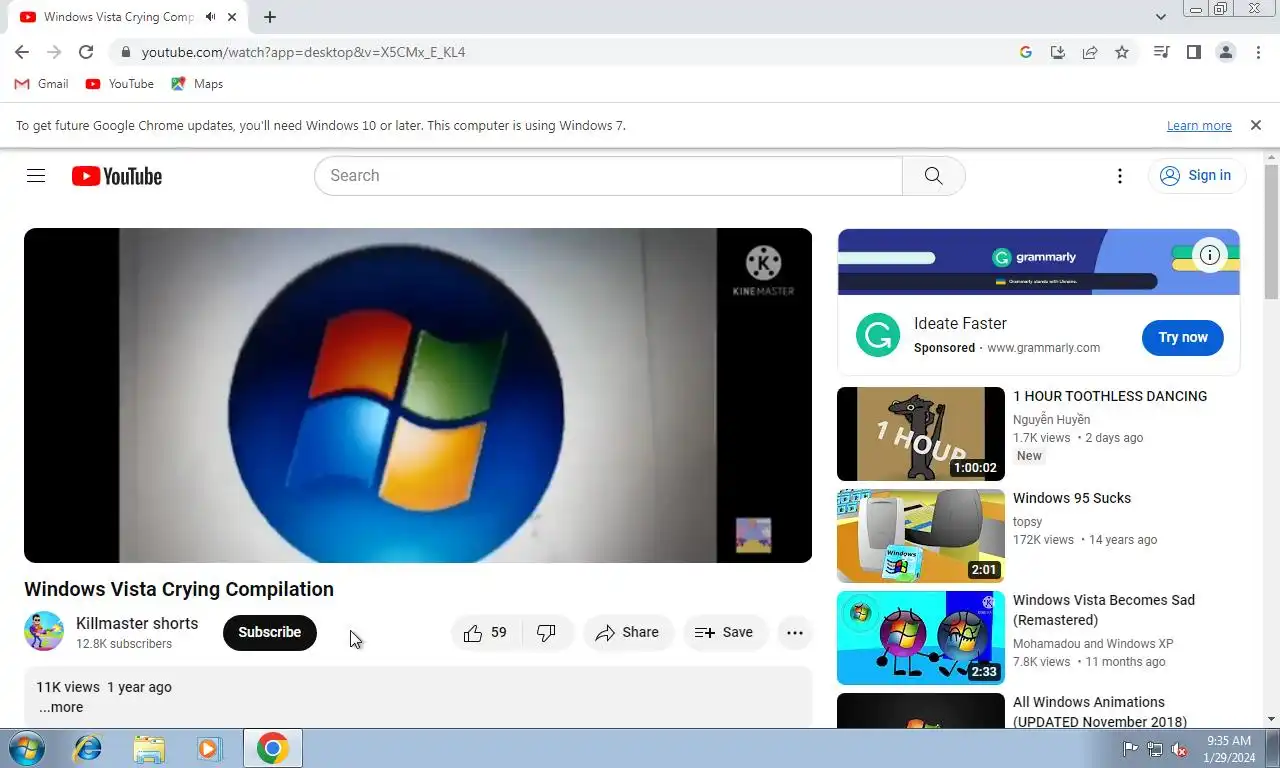Click the browser forward arrow
The width and height of the screenshot is (1280, 768).
[x=54, y=52]
